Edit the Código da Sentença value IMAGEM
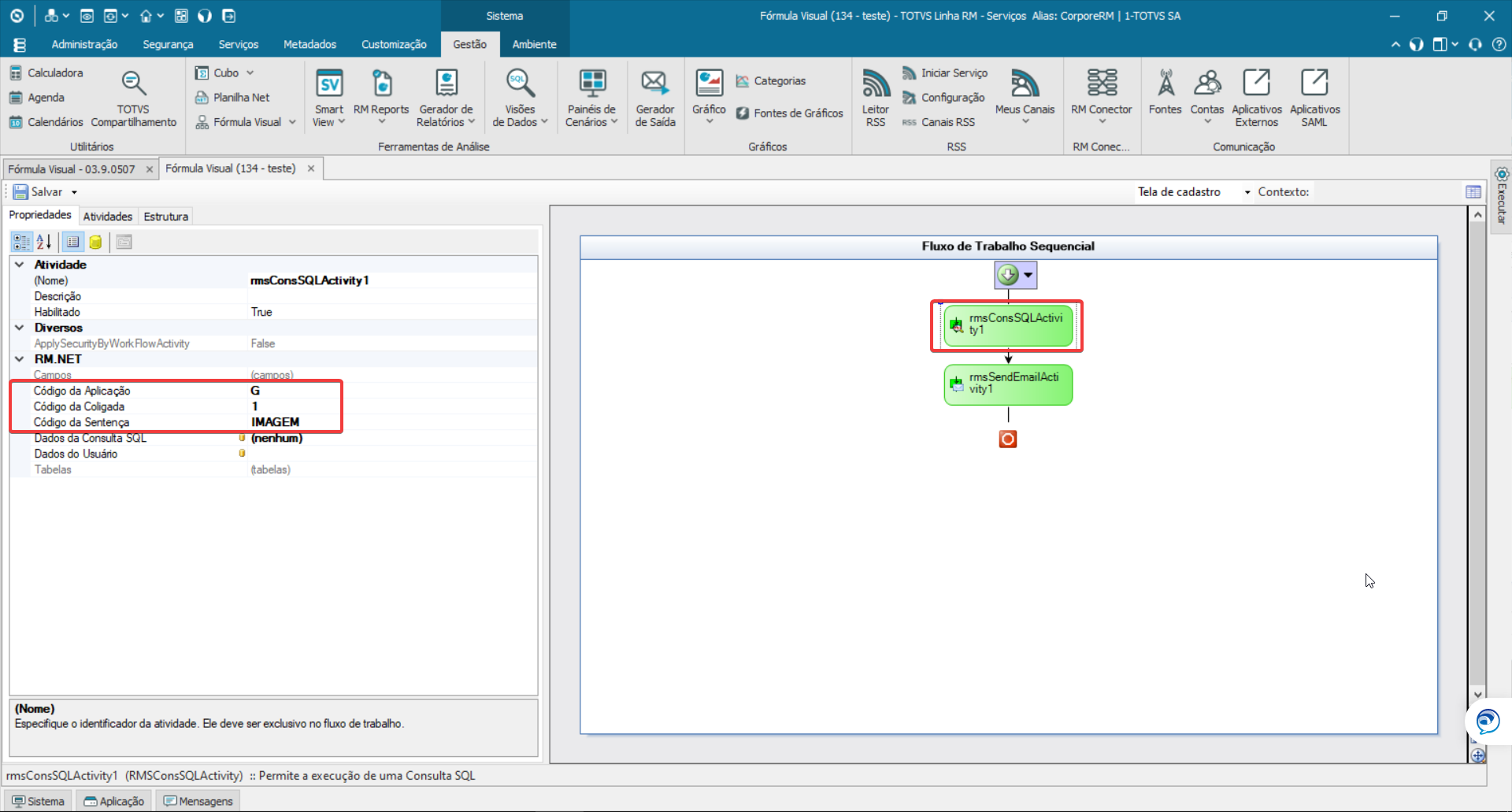 coord(392,422)
